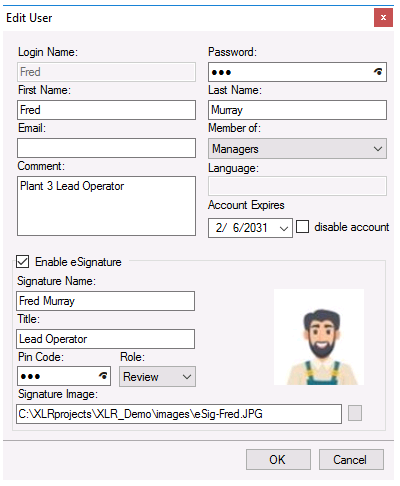Click the Edit User title text
This screenshot has width=400, height=486.
pyautogui.click(x=29, y=18)
